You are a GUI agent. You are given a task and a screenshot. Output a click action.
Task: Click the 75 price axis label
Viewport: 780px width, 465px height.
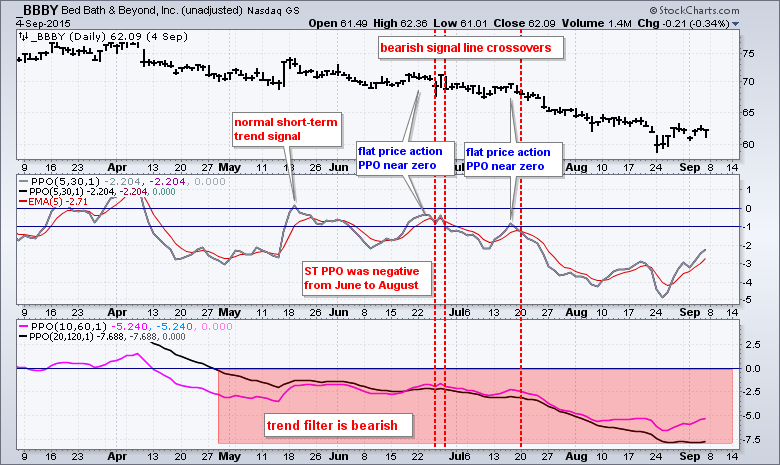748,53
